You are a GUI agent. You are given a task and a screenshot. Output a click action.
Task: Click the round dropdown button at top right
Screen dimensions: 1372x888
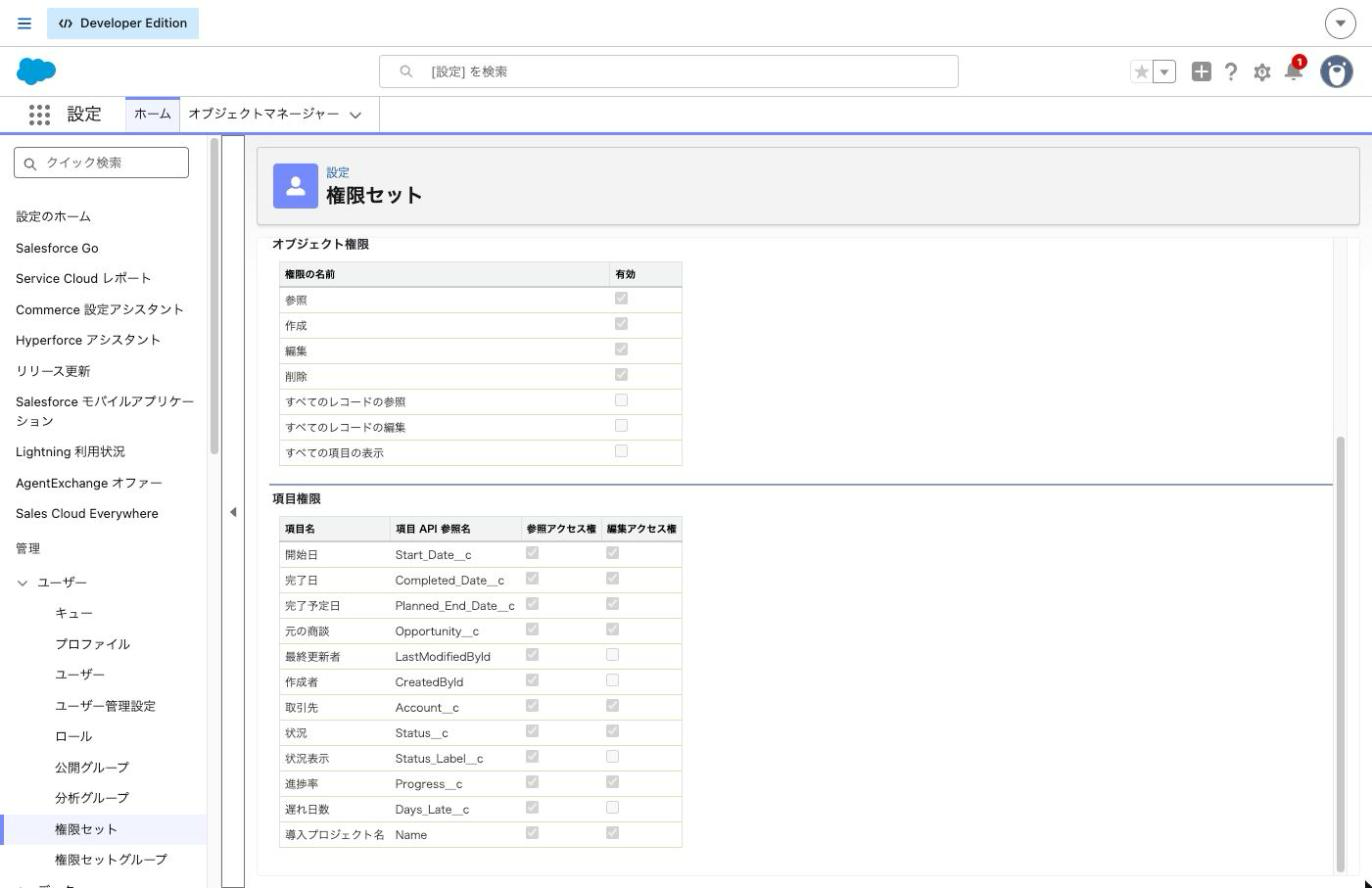coord(1340,23)
